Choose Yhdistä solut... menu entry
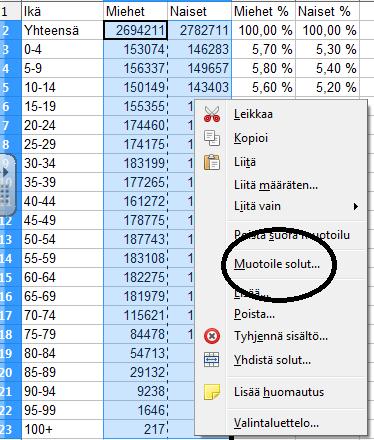The width and height of the screenshot is (374, 440). 272,360
